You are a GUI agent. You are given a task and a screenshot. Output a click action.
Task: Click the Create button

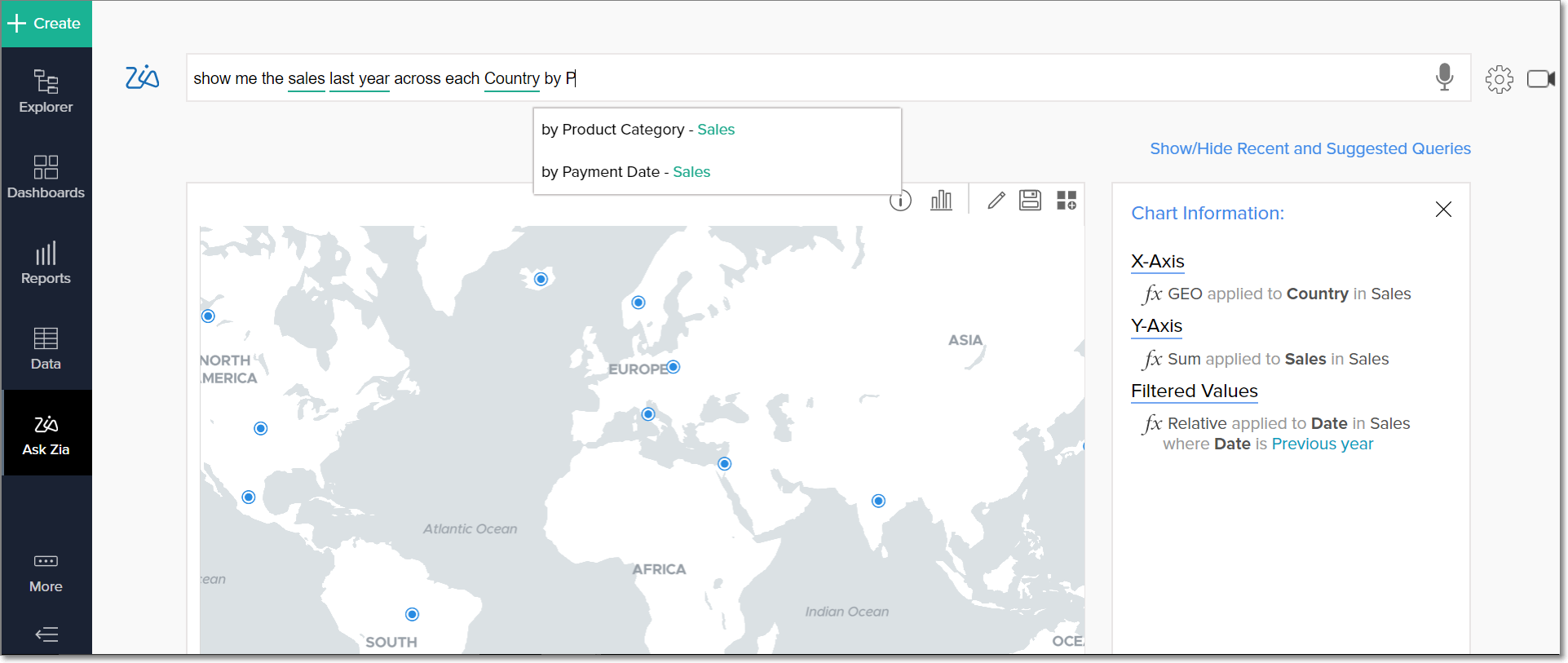coord(46,24)
